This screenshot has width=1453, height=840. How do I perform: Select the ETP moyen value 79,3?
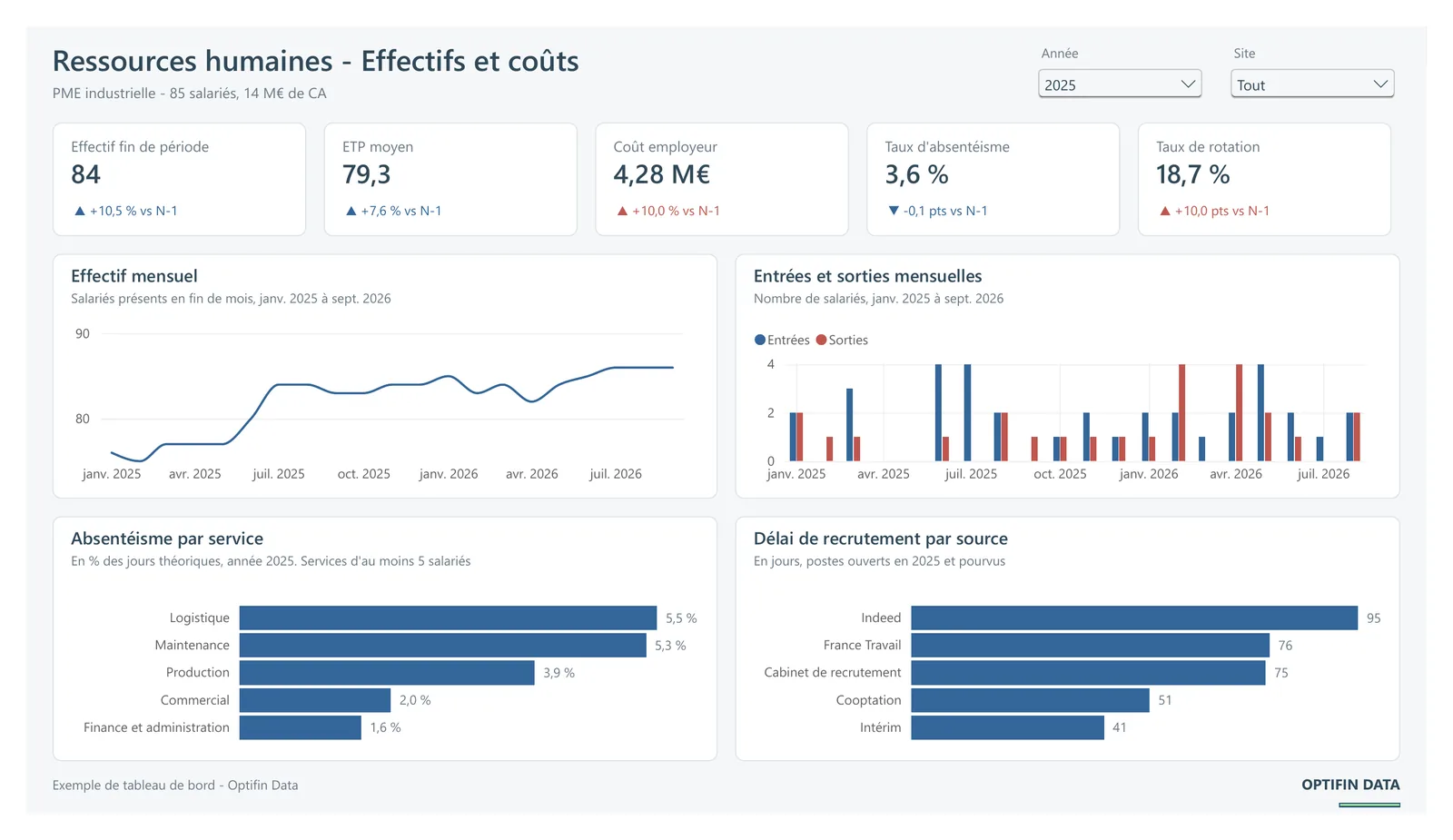(366, 174)
